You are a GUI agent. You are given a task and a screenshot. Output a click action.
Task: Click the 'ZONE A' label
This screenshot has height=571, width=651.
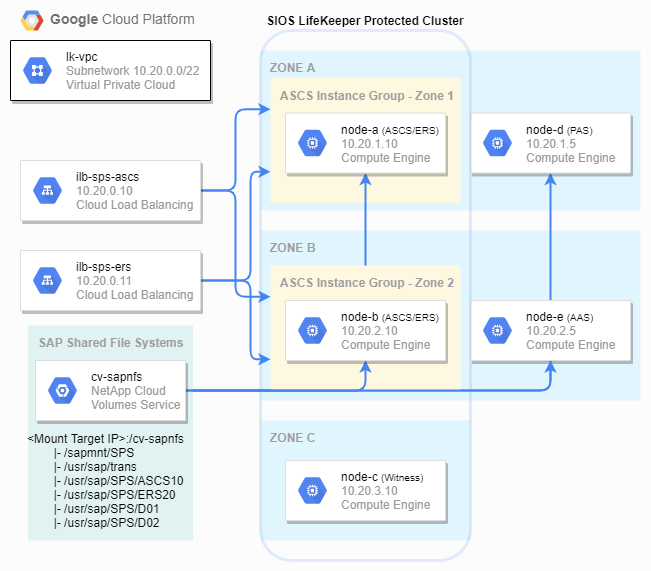292,68
